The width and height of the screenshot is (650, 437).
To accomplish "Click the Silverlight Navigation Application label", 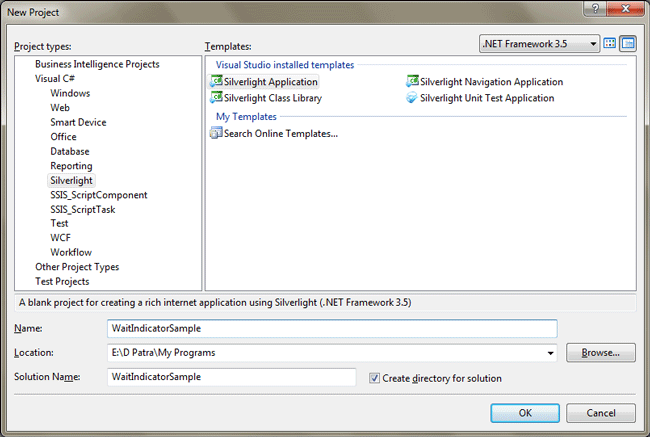I will pyautogui.click(x=492, y=82).
